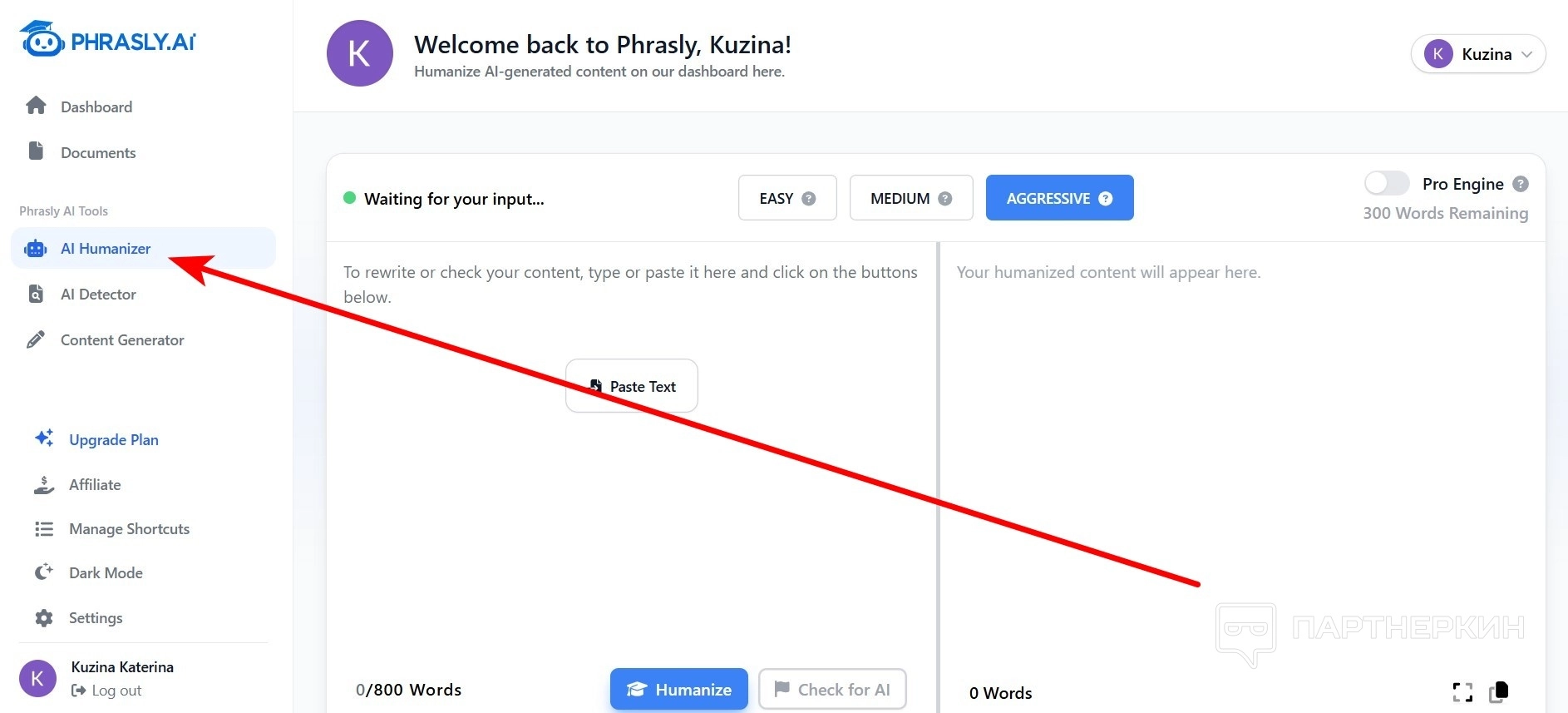Viewport: 1568px width, 713px height.
Task: Click the fullscreen expand icon
Action: click(x=1462, y=691)
